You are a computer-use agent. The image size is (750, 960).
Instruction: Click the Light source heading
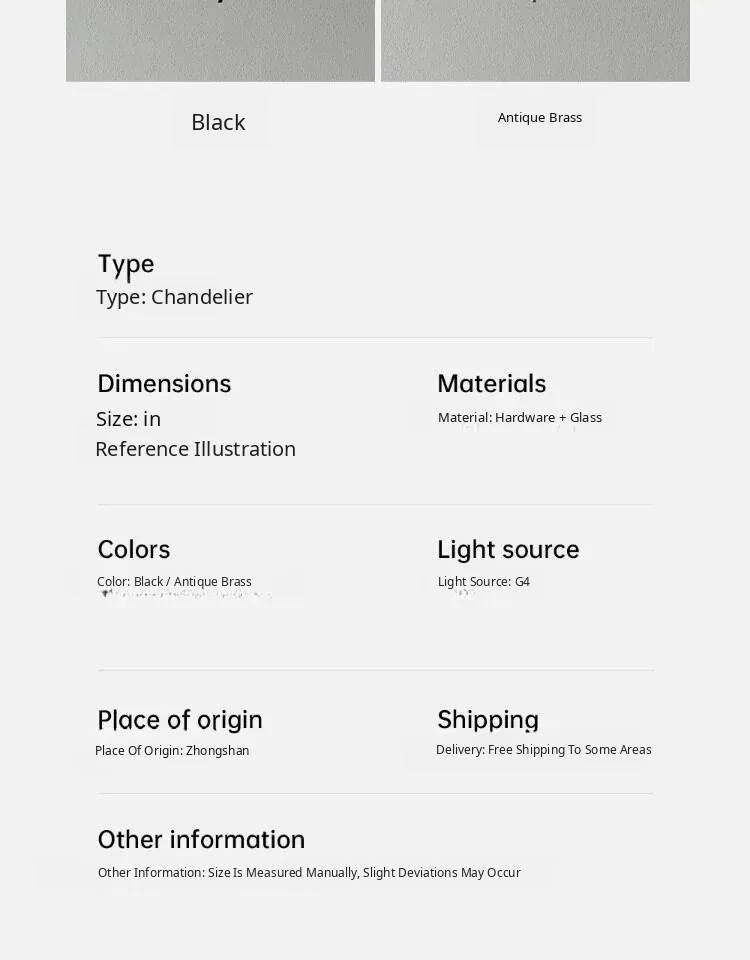click(x=508, y=550)
